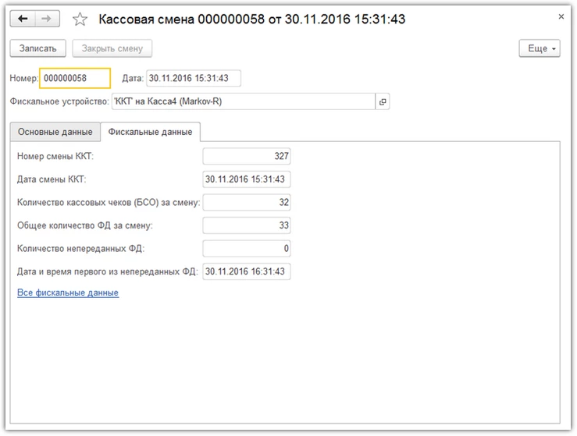Select the Номер смены ККТ field
577x436 pixels.
point(247,156)
